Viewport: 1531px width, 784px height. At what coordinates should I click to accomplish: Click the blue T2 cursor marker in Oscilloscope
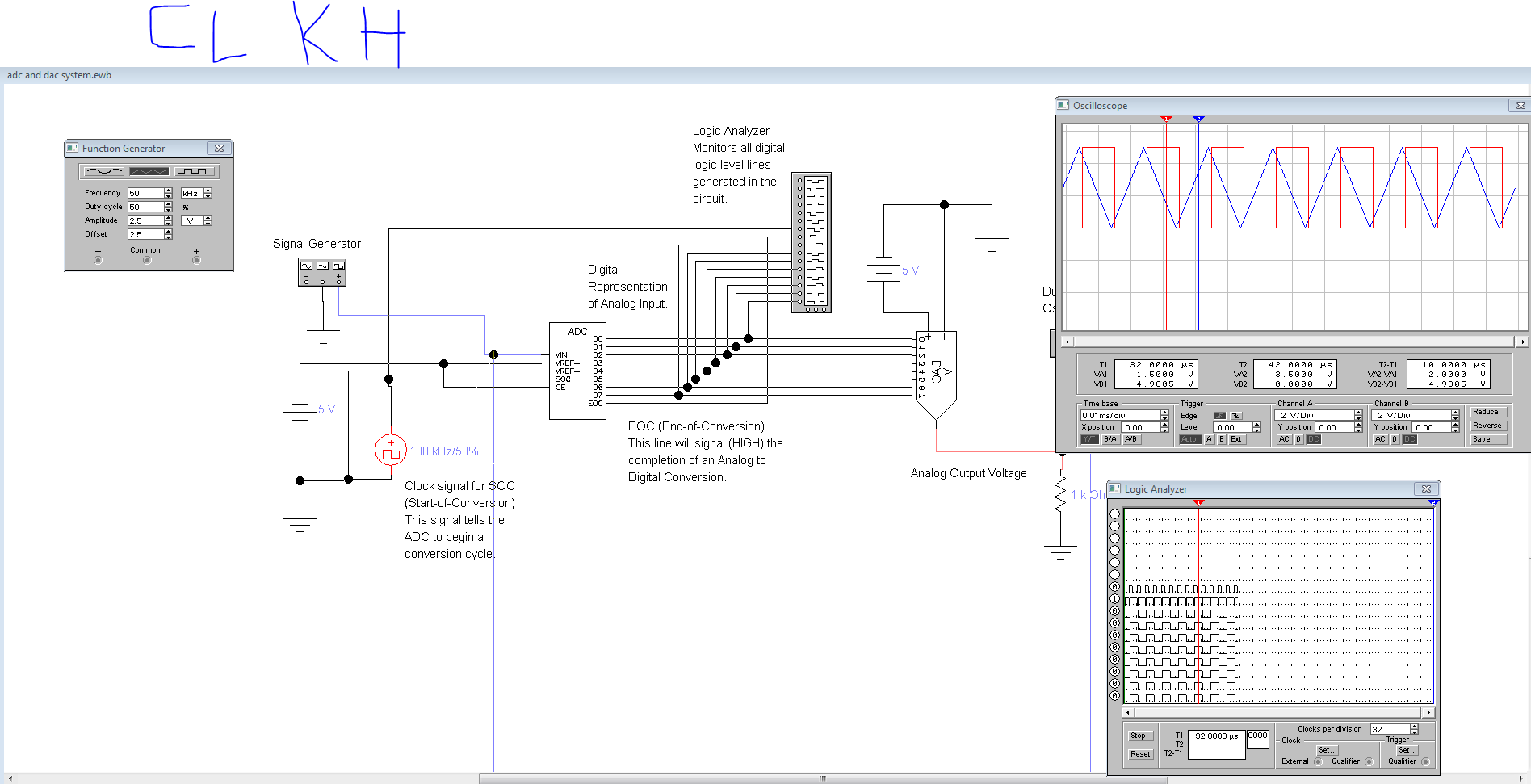coord(1198,119)
